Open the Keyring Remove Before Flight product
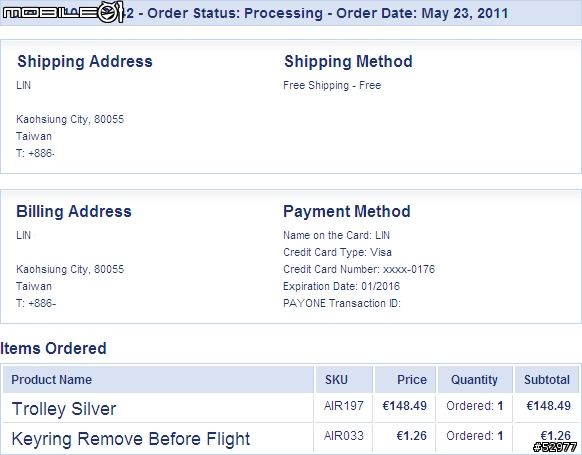The height and width of the screenshot is (455, 582). [131, 439]
